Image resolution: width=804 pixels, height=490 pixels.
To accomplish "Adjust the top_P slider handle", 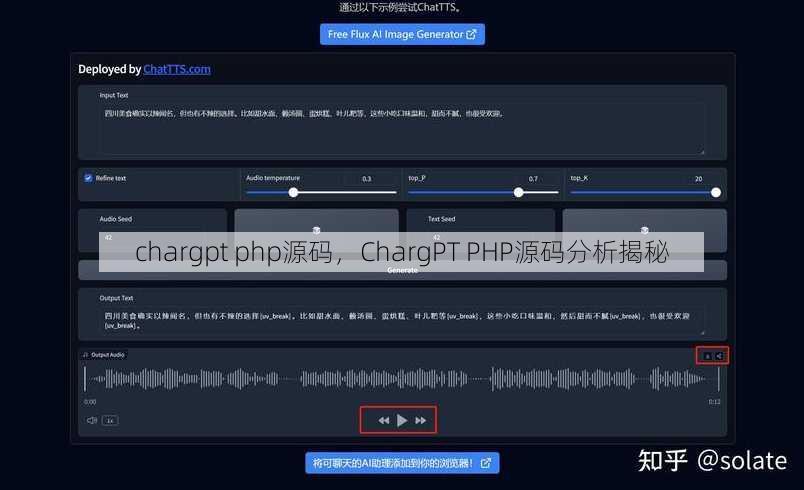I will [x=518, y=192].
